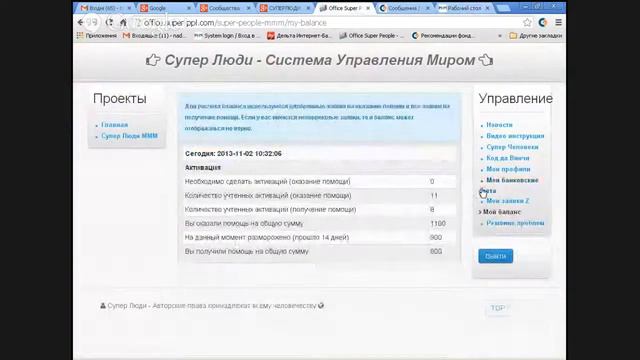Image resolution: width=640 pixels, height=360 pixels.
Task: Click the Активация section heading
Action: 202,167
